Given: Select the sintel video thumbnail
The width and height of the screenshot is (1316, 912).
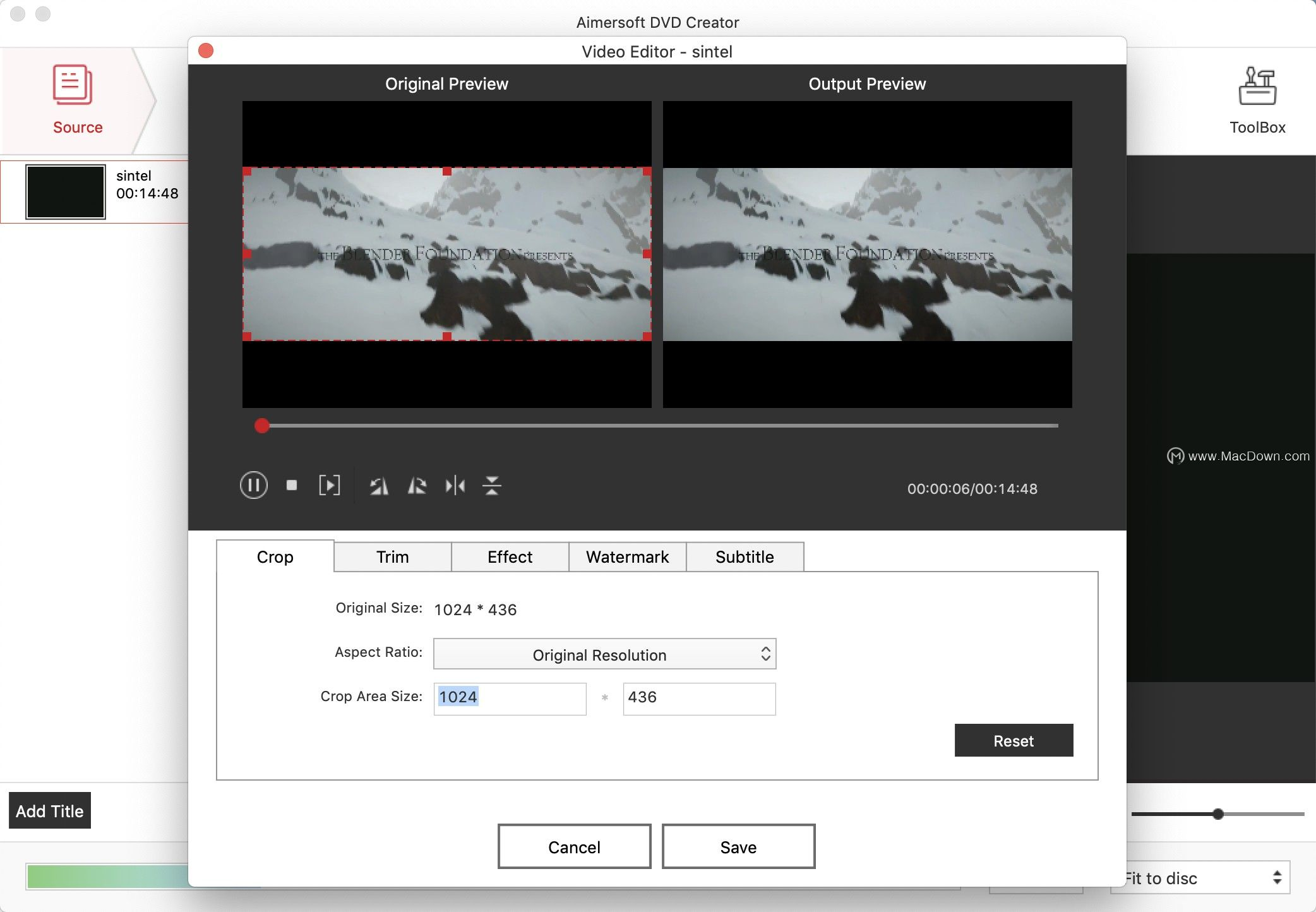Looking at the screenshot, I should pyautogui.click(x=65, y=192).
